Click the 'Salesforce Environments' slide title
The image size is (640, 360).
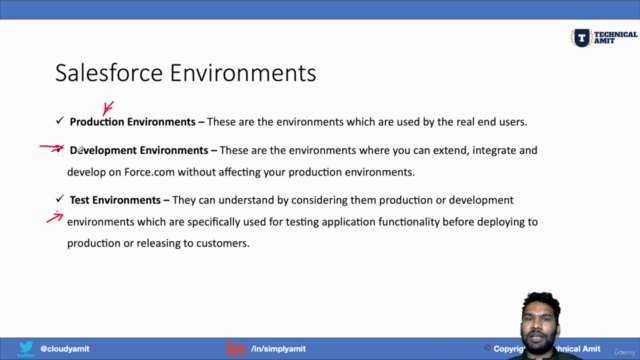pos(186,73)
